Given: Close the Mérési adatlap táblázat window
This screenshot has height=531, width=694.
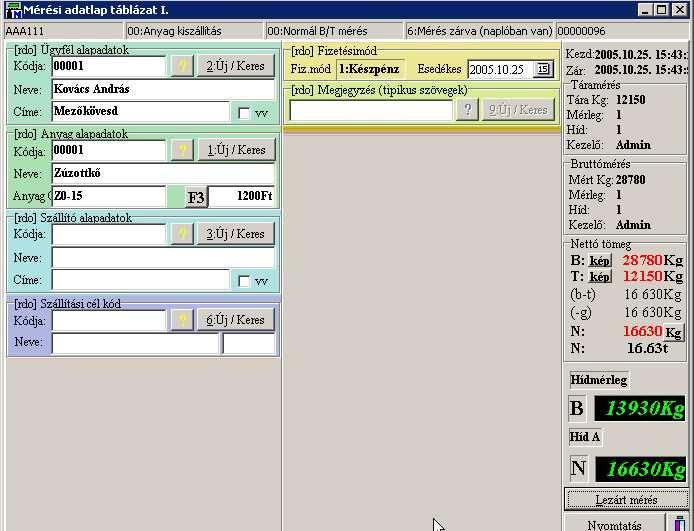Looking at the screenshot, I should (679, 10).
